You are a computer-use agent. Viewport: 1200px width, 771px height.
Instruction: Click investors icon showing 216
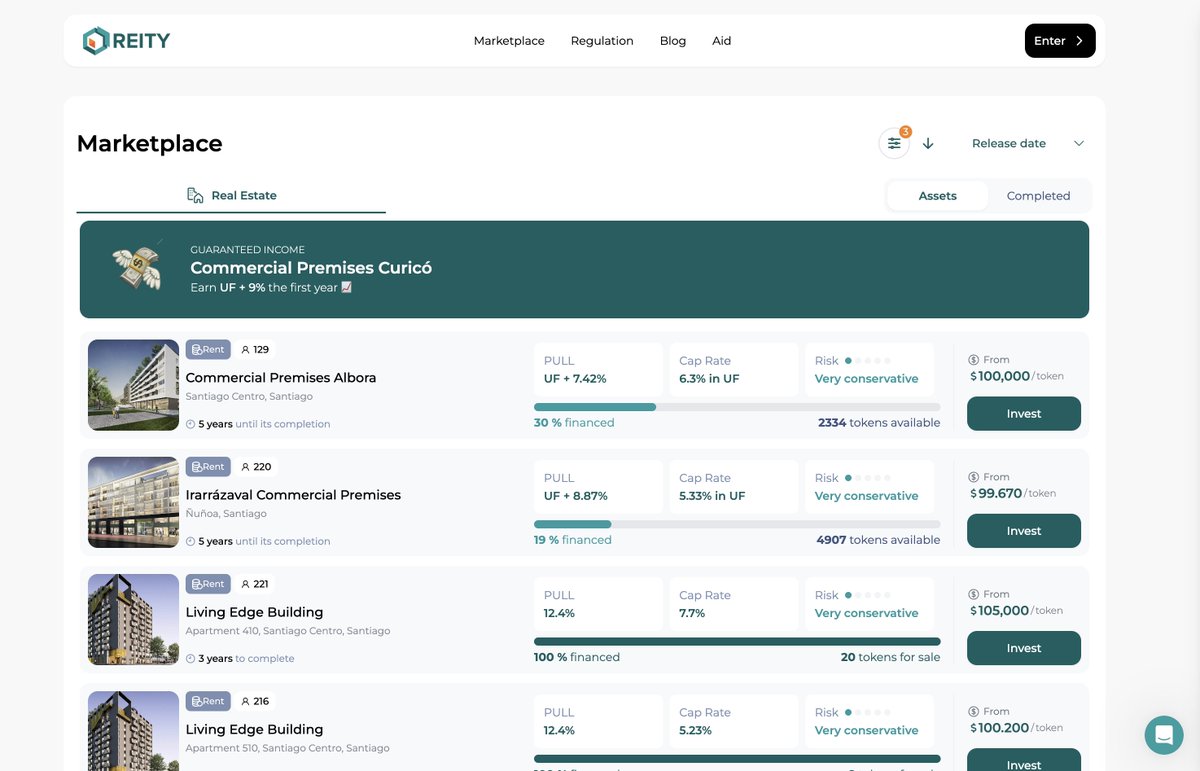pos(246,701)
